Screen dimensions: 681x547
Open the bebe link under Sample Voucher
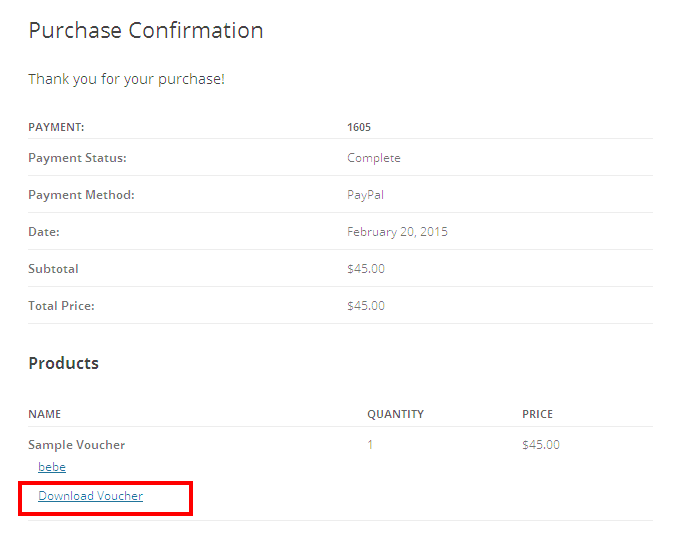click(x=52, y=467)
